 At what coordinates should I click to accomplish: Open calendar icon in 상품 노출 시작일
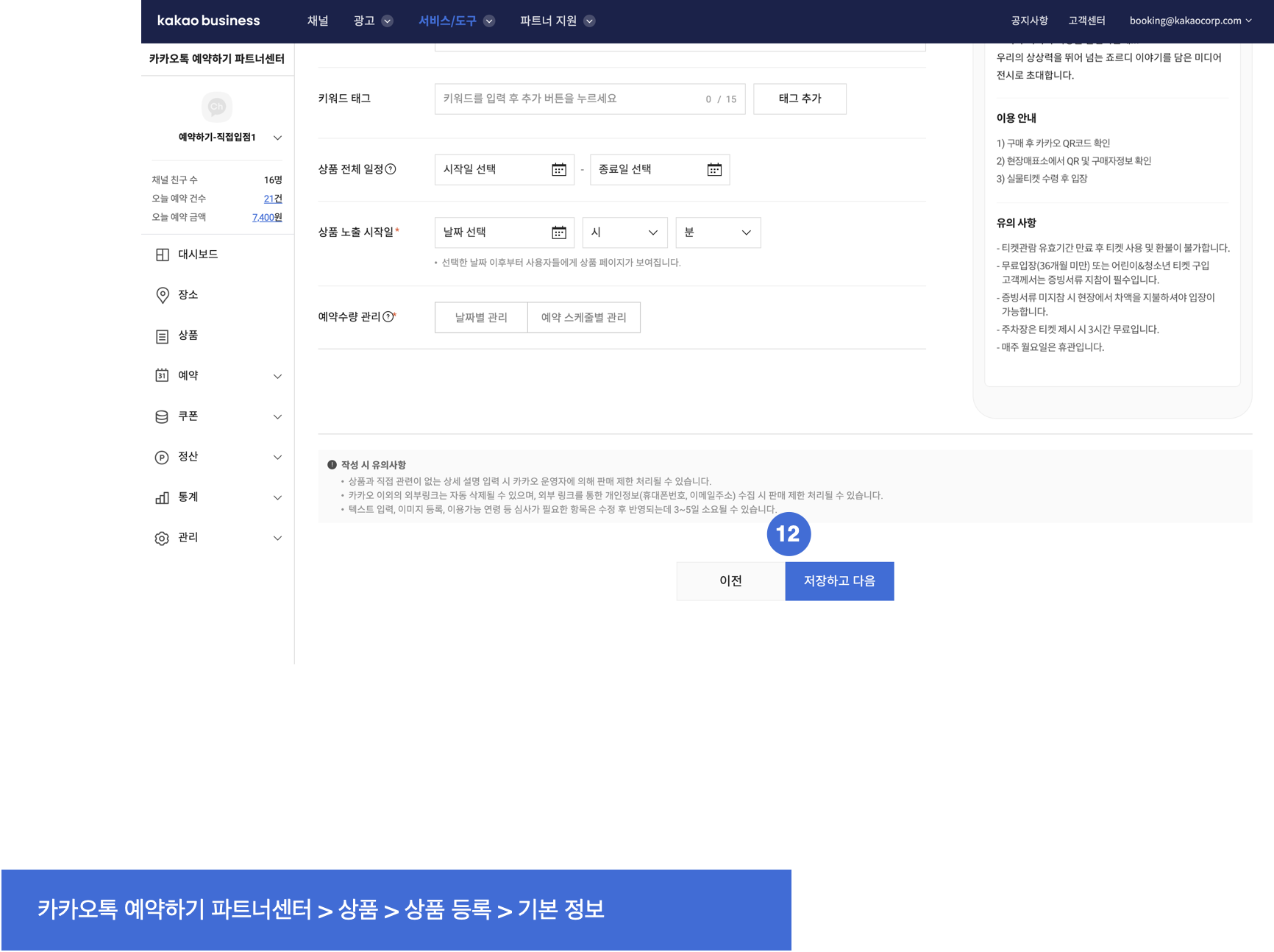(x=559, y=232)
